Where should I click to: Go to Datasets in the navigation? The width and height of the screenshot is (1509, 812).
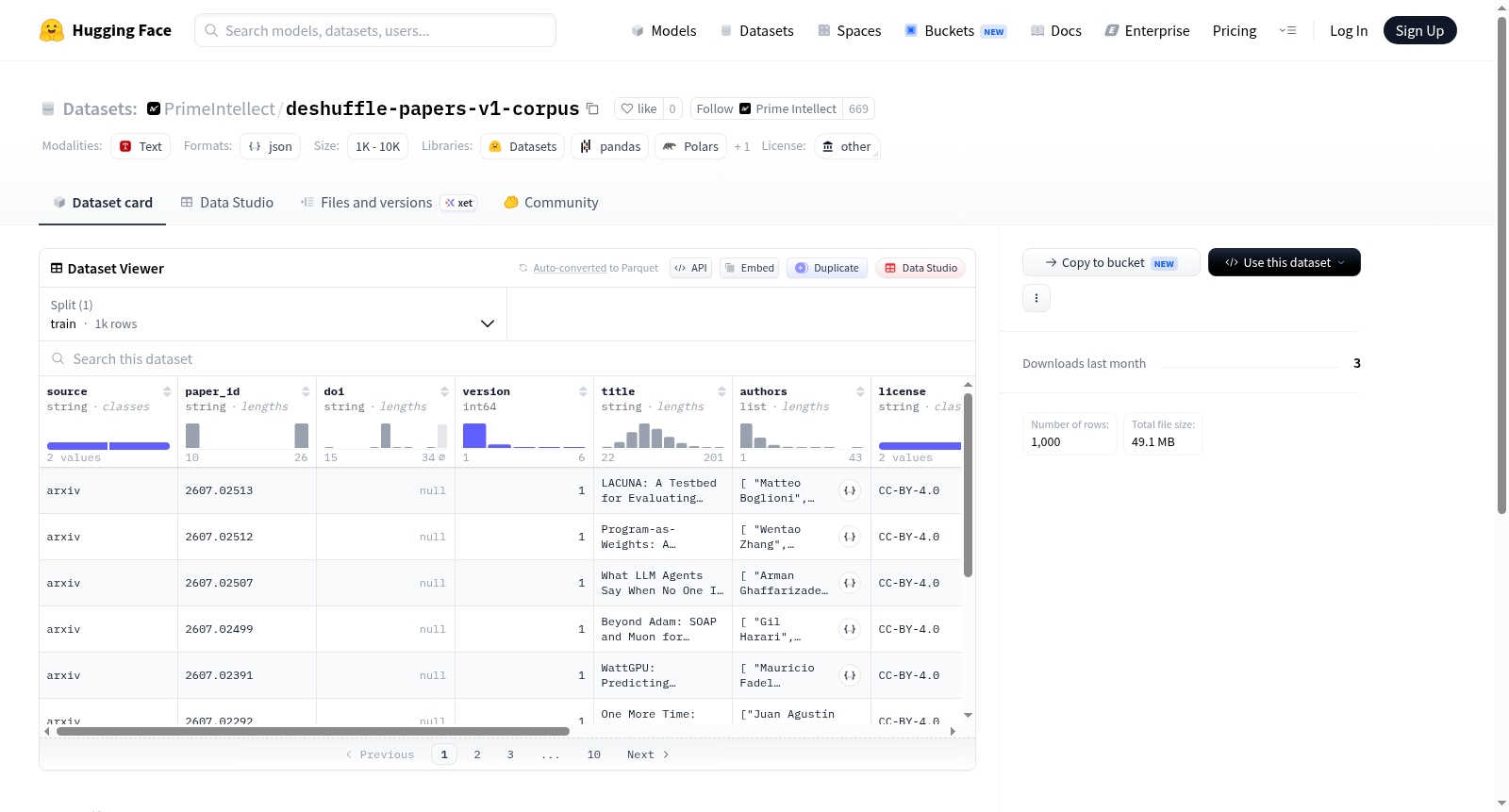757,30
